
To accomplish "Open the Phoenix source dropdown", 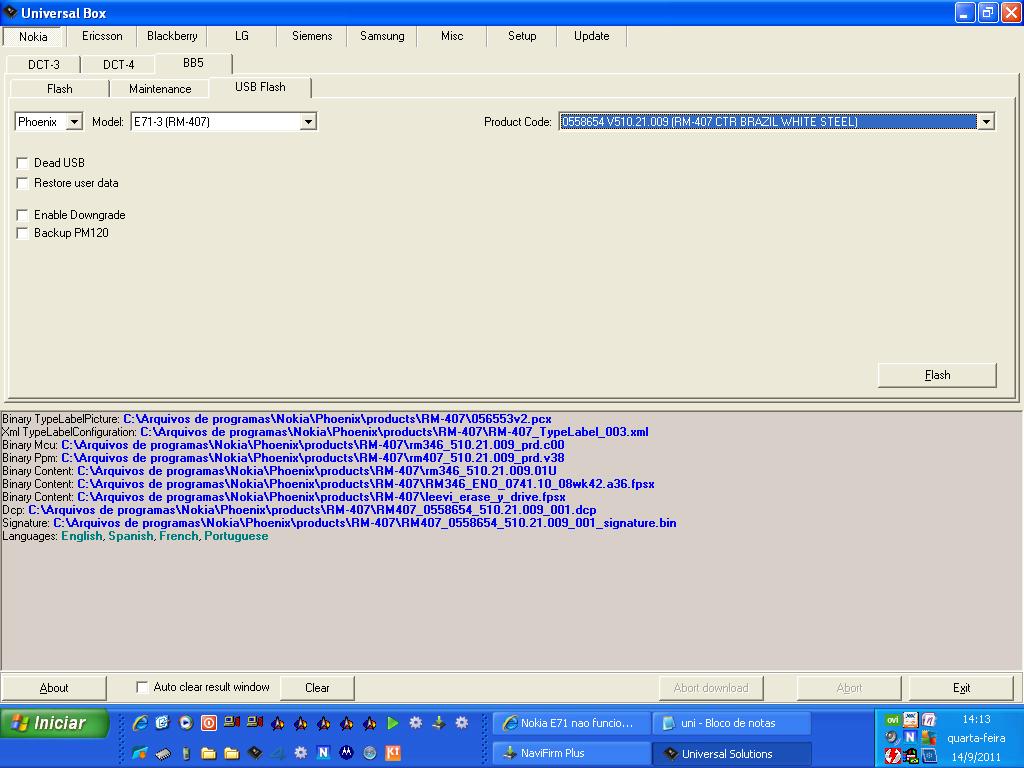I will point(74,121).
